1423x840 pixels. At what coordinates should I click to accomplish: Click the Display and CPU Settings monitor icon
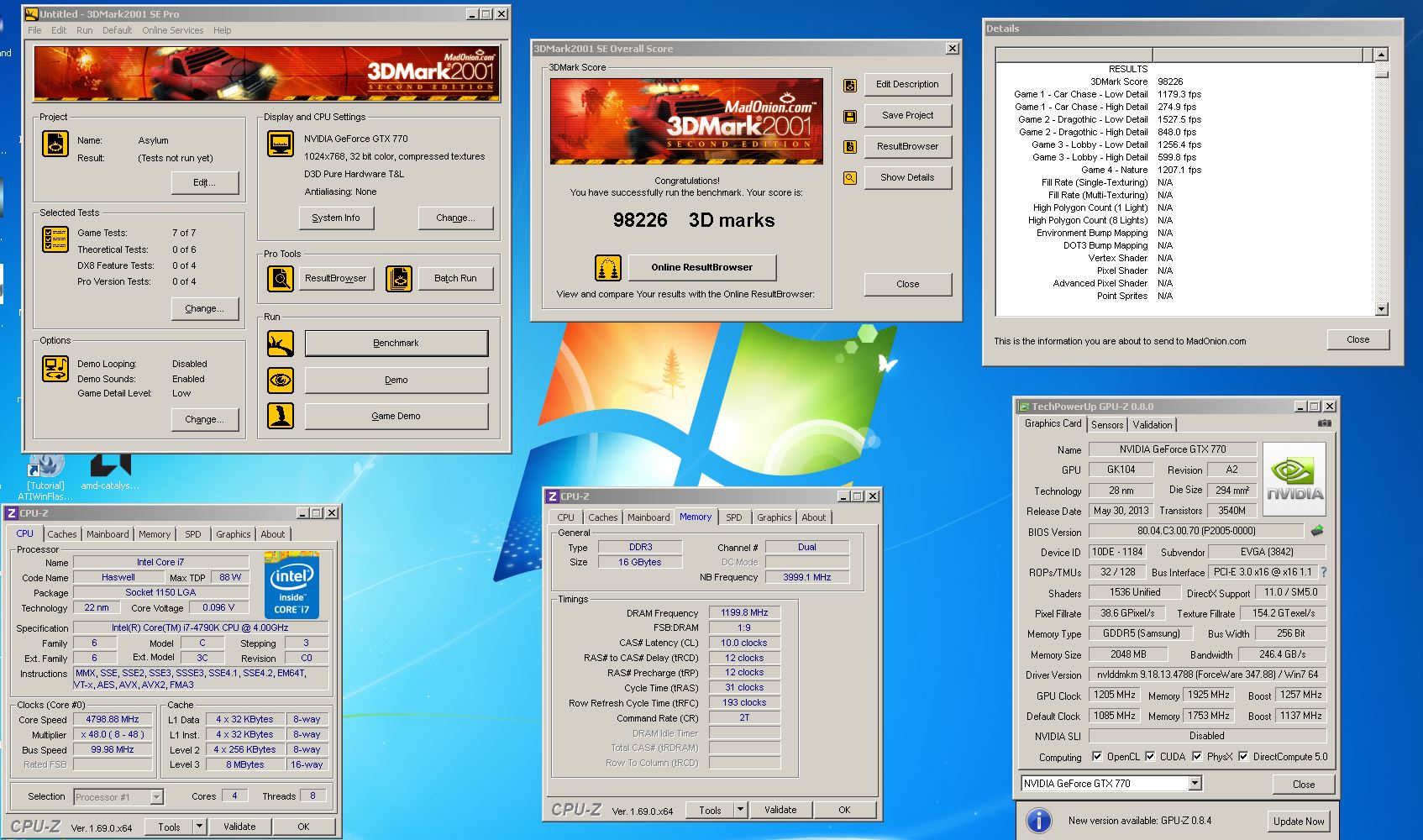281,144
